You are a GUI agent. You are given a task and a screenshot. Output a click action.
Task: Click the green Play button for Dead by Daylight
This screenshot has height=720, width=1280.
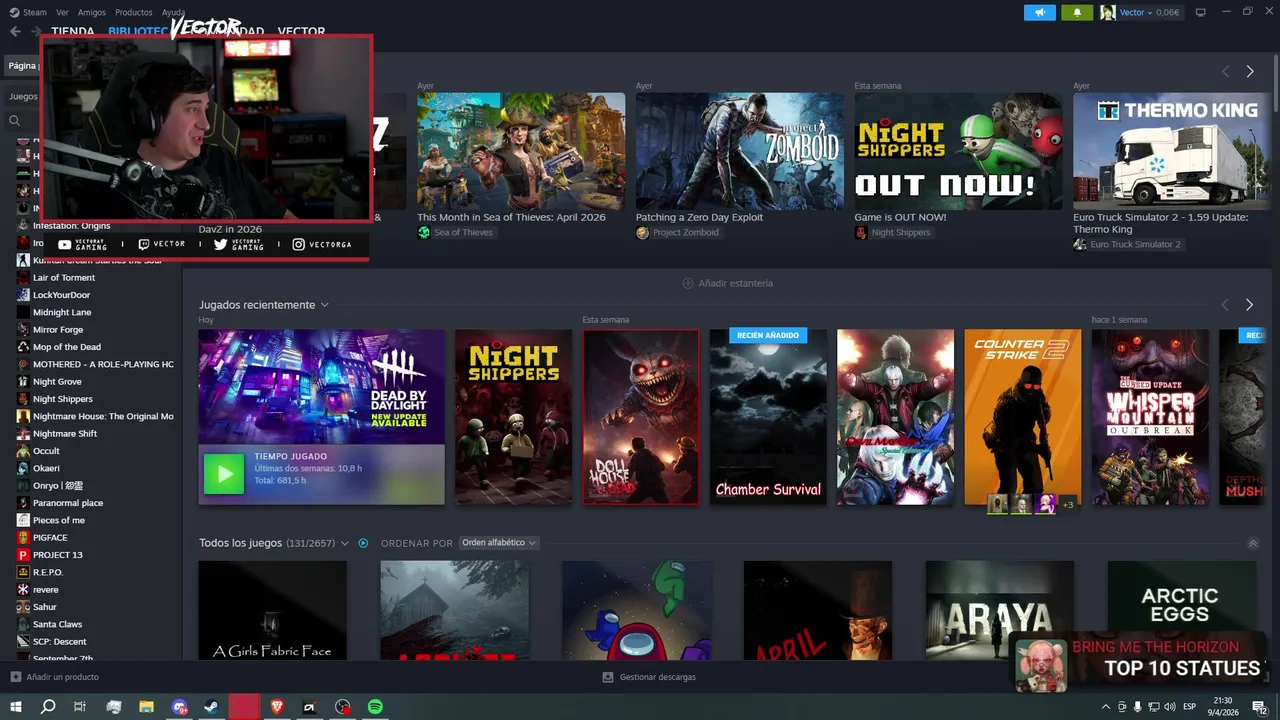pos(223,473)
